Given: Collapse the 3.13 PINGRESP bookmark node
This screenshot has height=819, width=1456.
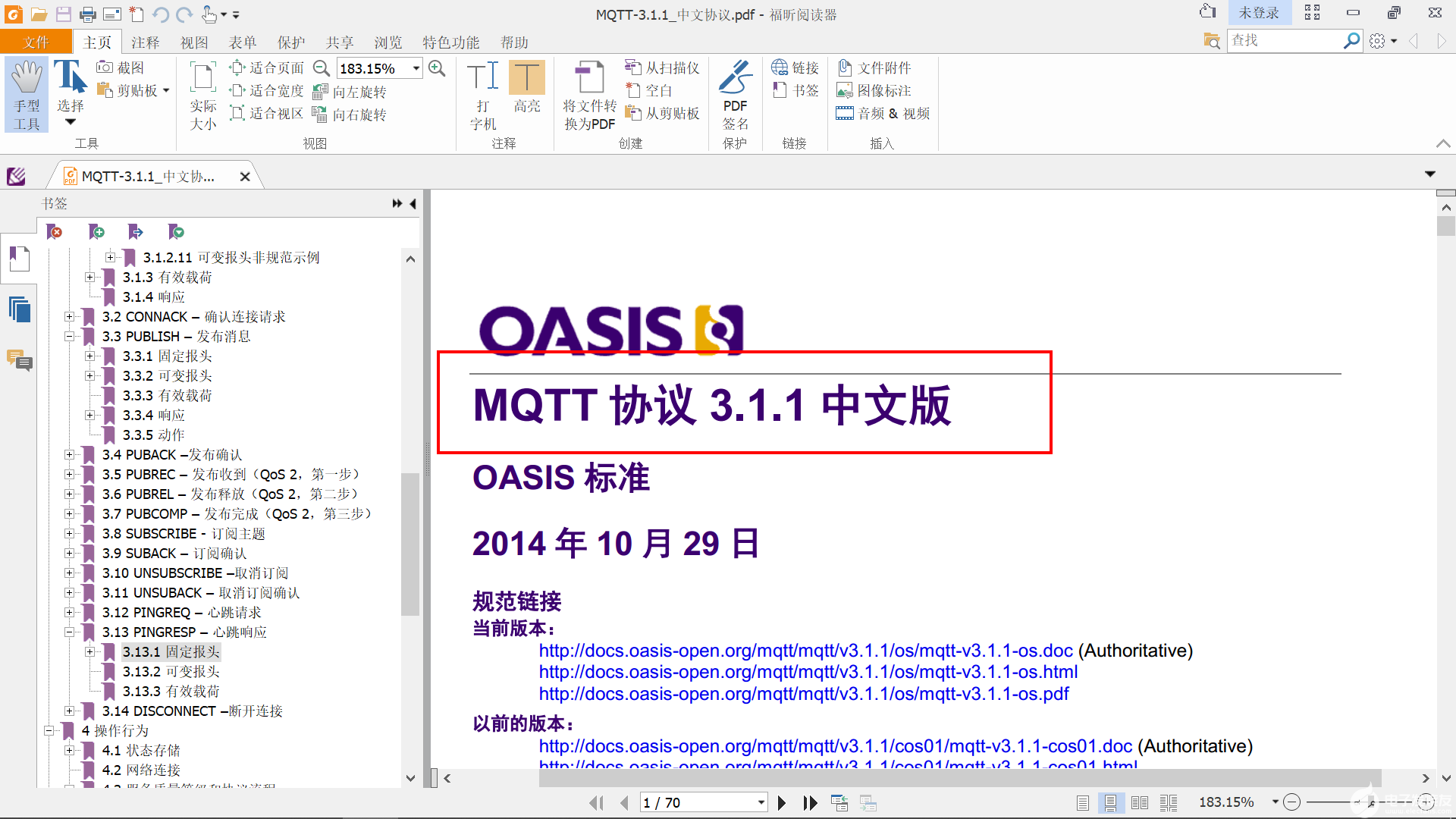Looking at the screenshot, I should pos(69,632).
